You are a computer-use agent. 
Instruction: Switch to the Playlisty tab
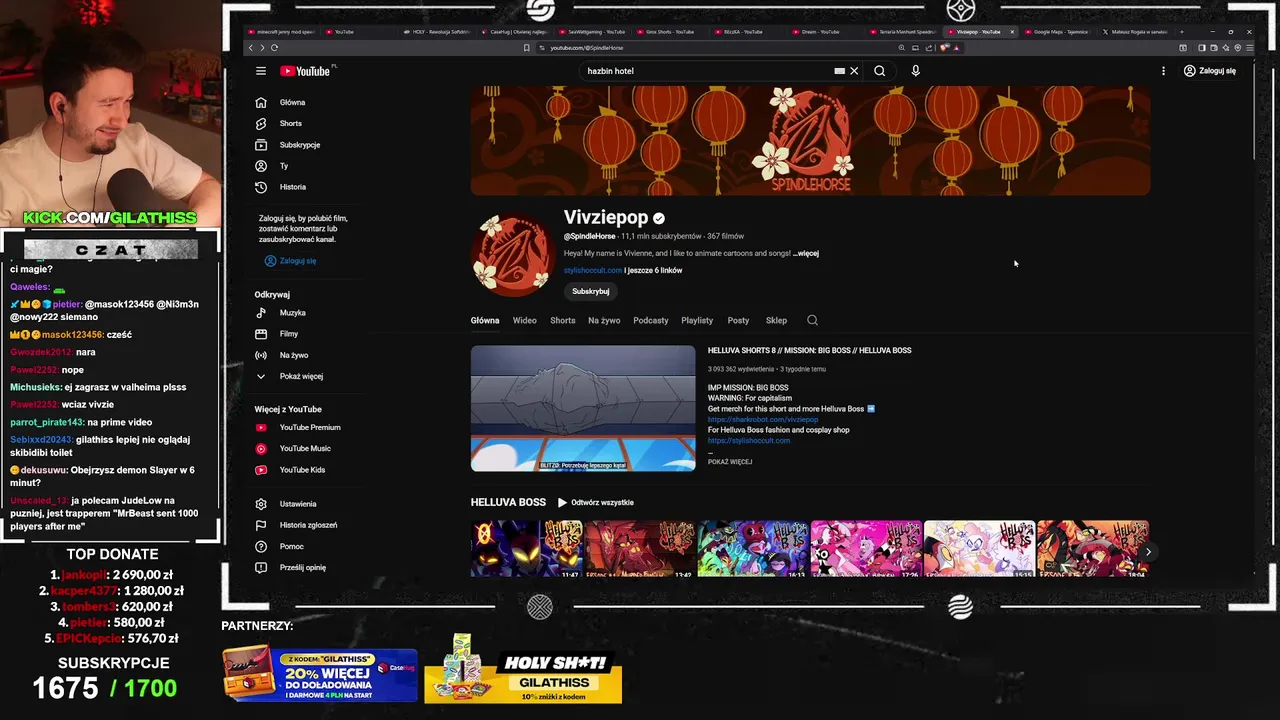pos(697,320)
